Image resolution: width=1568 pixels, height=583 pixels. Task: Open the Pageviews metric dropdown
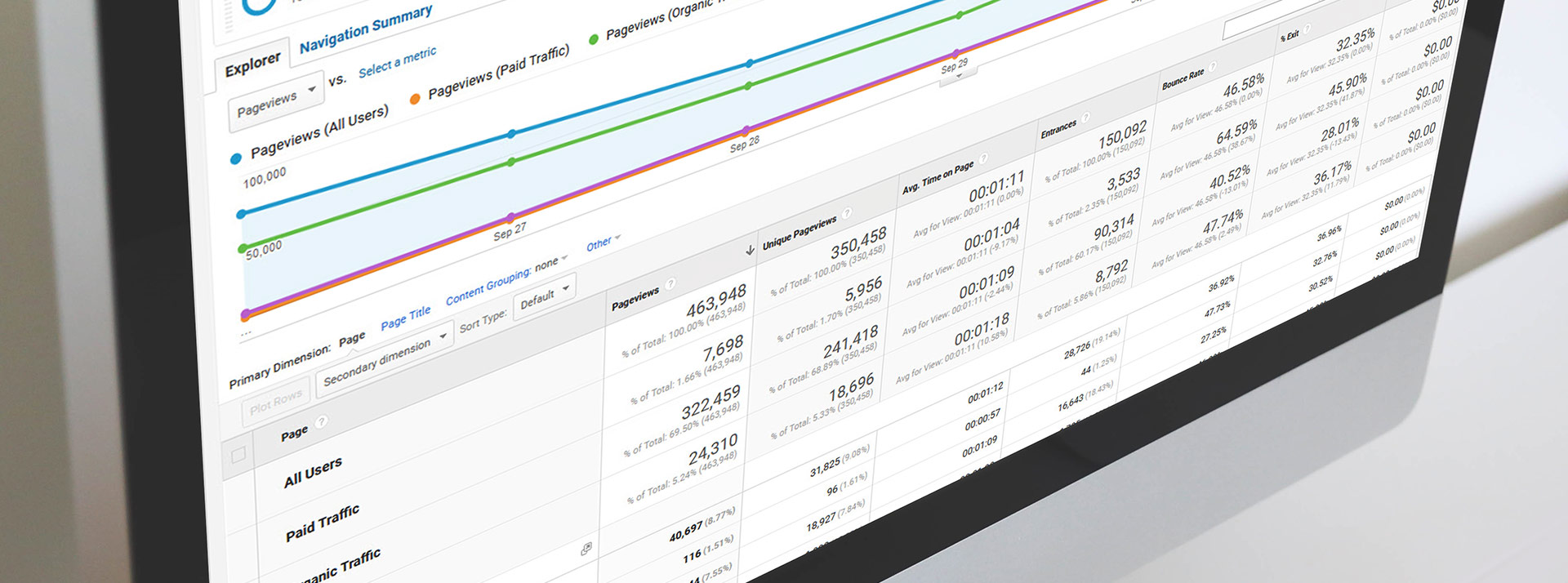click(x=276, y=101)
